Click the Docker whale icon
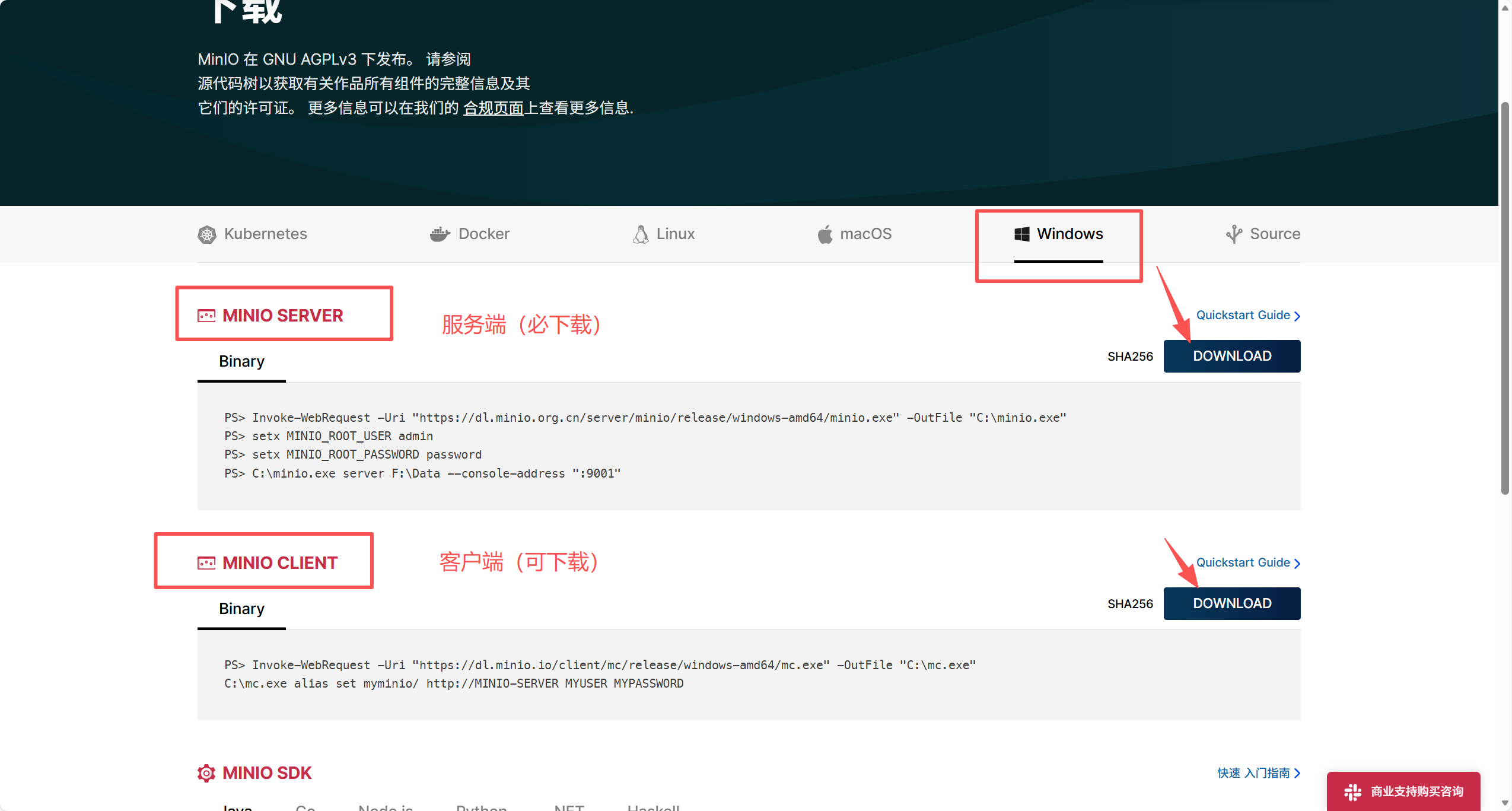 pyautogui.click(x=440, y=234)
